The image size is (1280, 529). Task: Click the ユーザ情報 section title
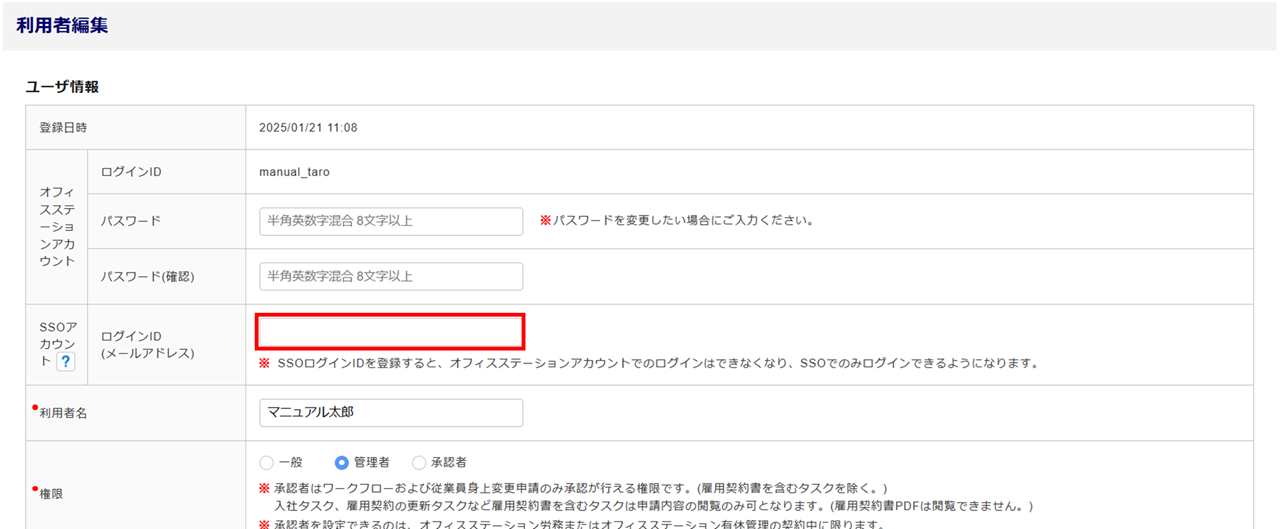(x=62, y=87)
